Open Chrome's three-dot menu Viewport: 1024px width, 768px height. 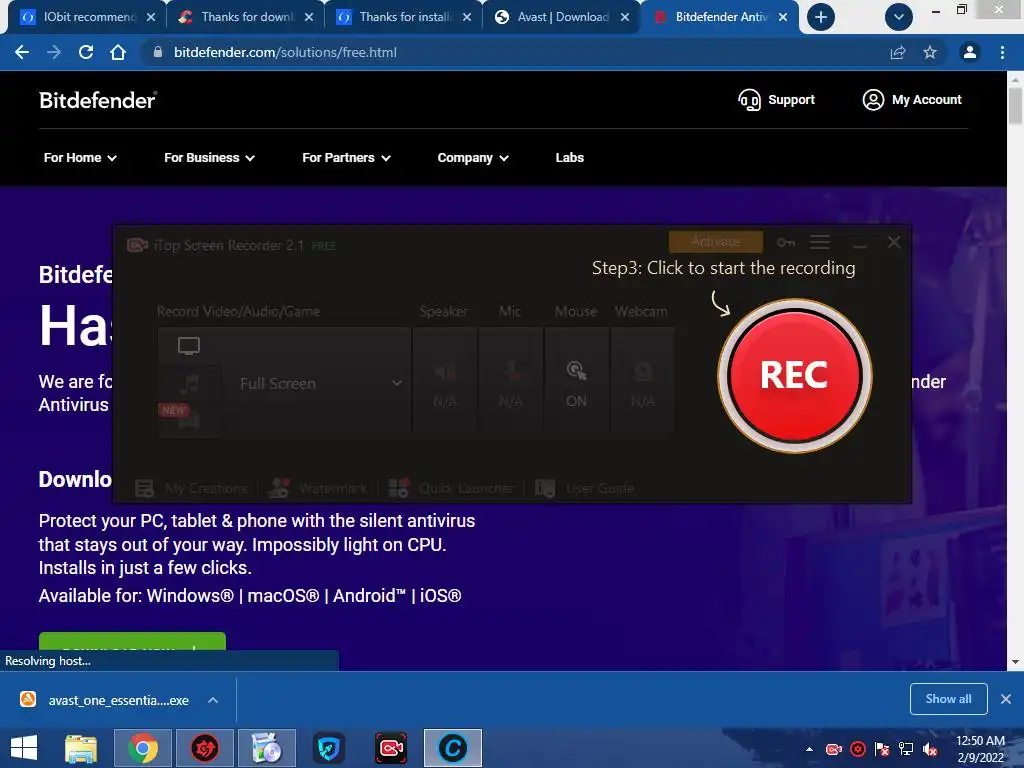pyautogui.click(x=1002, y=52)
